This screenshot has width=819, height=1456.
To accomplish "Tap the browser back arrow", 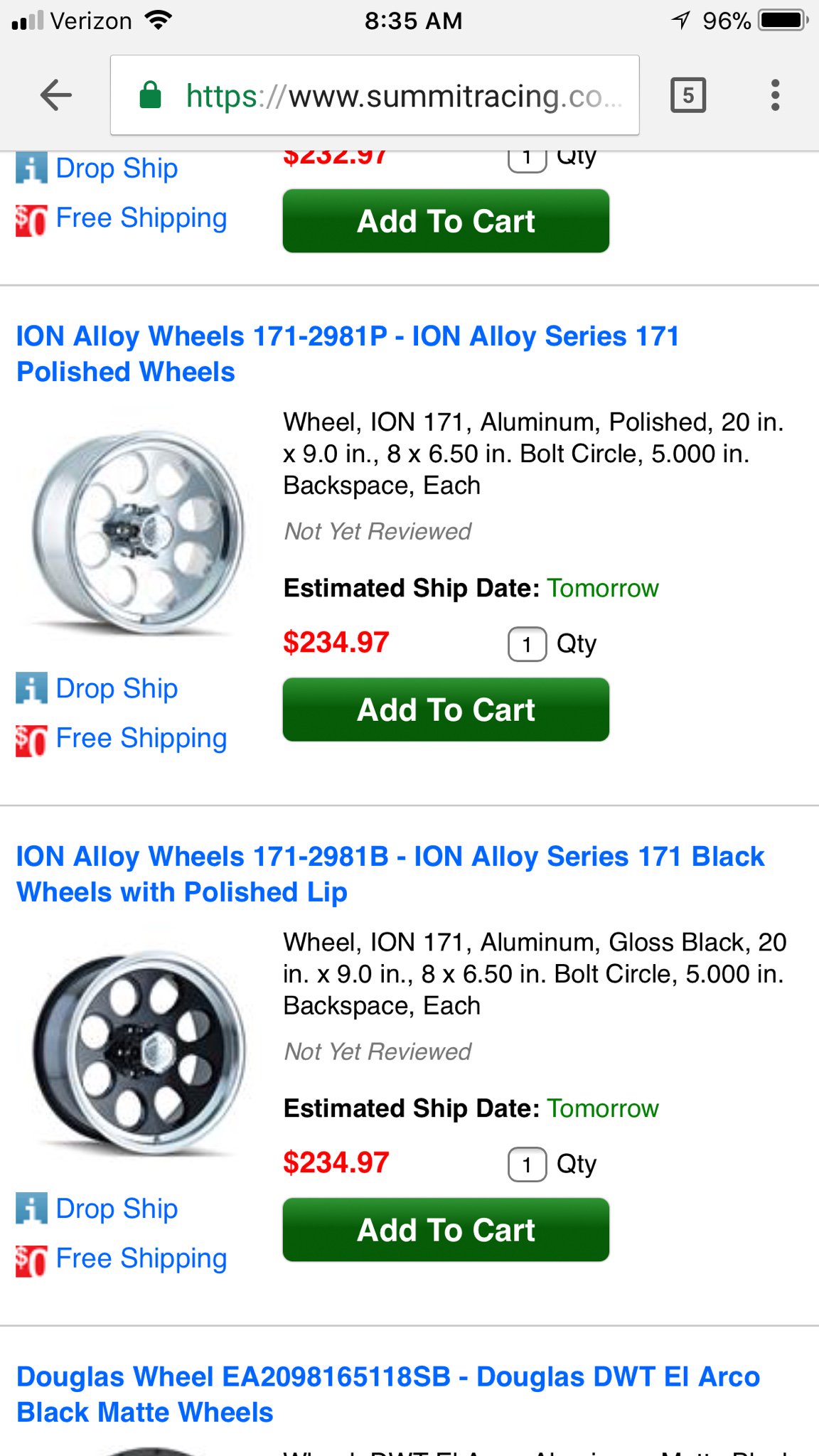I will pyautogui.click(x=56, y=95).
